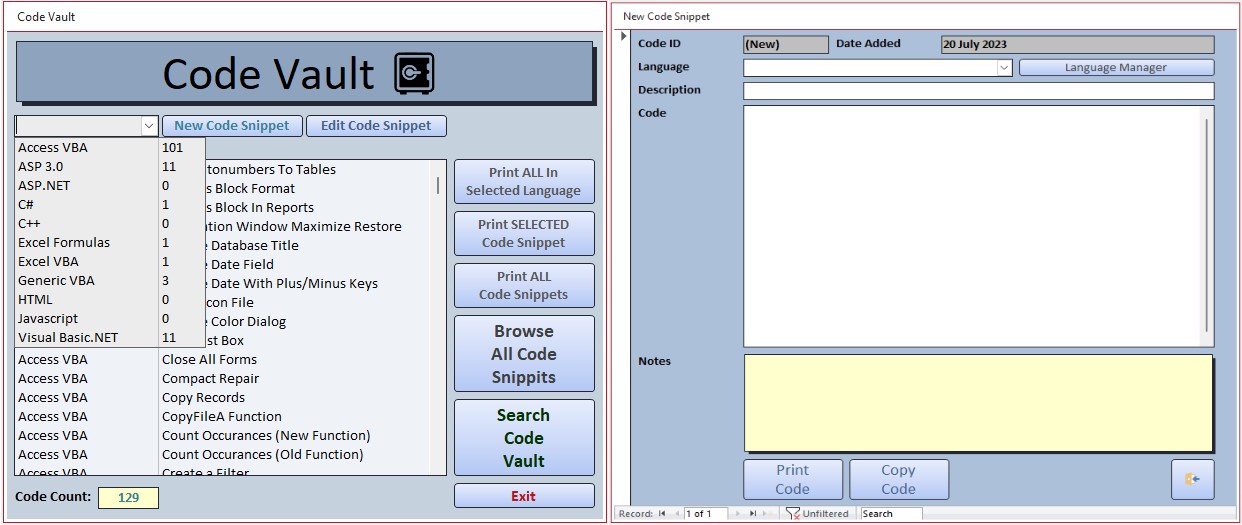Select Javascript in the dropdown list
The image size is (1242, 525).
110,318
